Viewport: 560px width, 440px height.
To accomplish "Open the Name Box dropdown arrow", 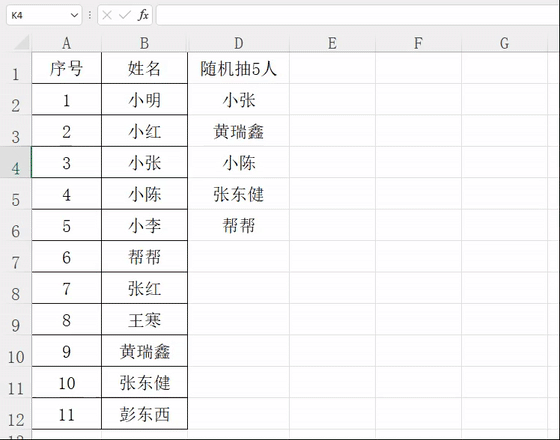I will [74, 15].
